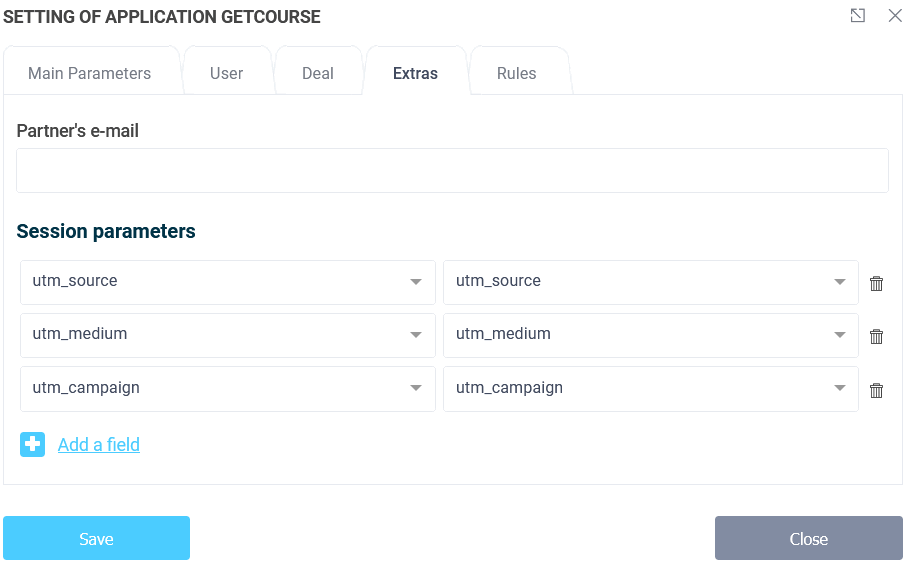Expand the settings dialog to full size
Image resolution: width=907 pixels, height=564 pixels.
[858, 16]
